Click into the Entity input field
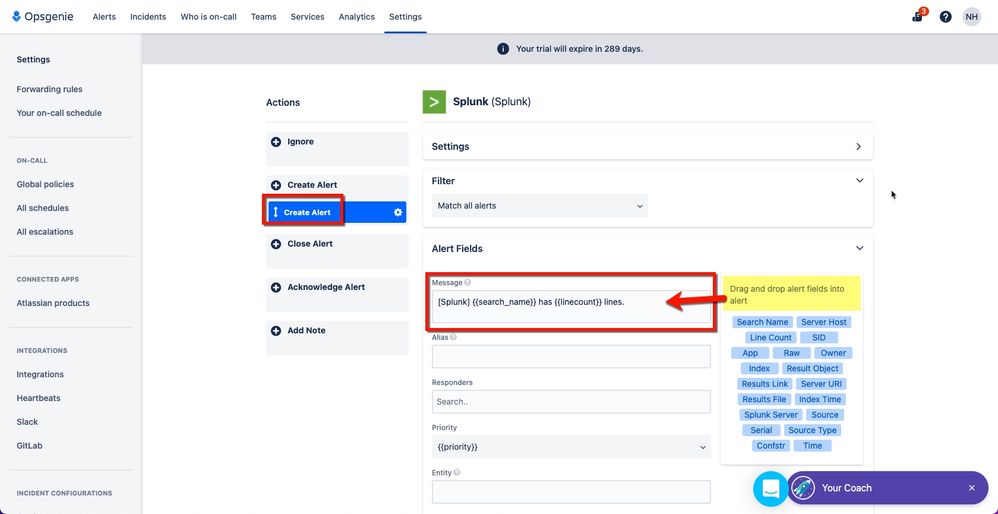Image resolution: width=998 pixels, height=514 pixels. (571, 492)
